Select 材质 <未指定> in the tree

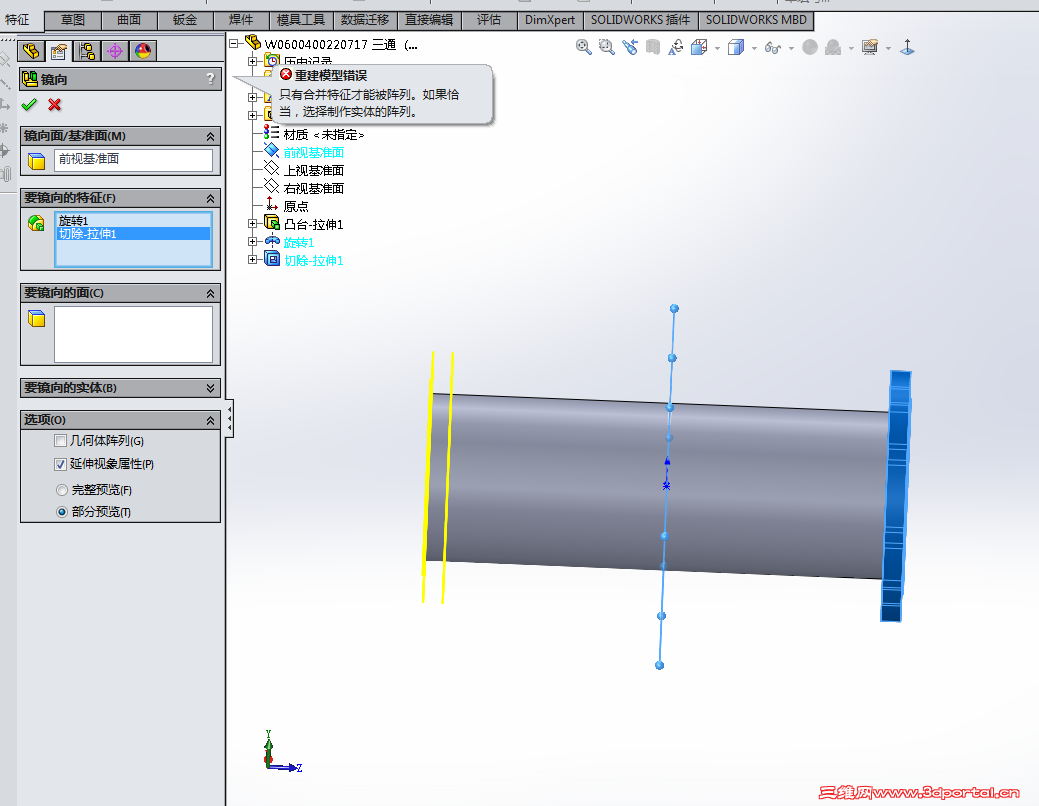[x=323, y=135]
